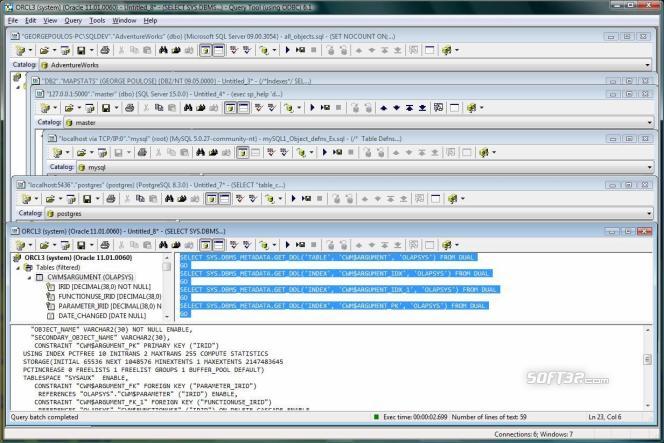Click the step-execute icon beside Run in the Oracle window
The height and width of the screenshot is (443, 664).
click(301, 245)
